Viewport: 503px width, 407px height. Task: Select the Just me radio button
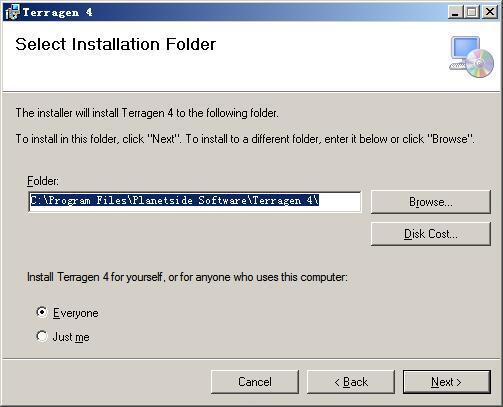coord(42,336)
